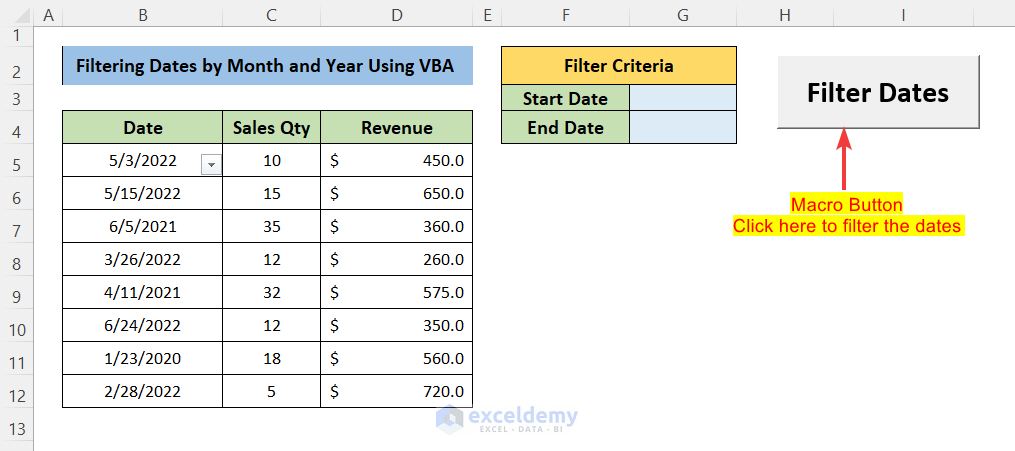
Task: Open the filter dropdown in the Date column
Action: pos(211,165)
